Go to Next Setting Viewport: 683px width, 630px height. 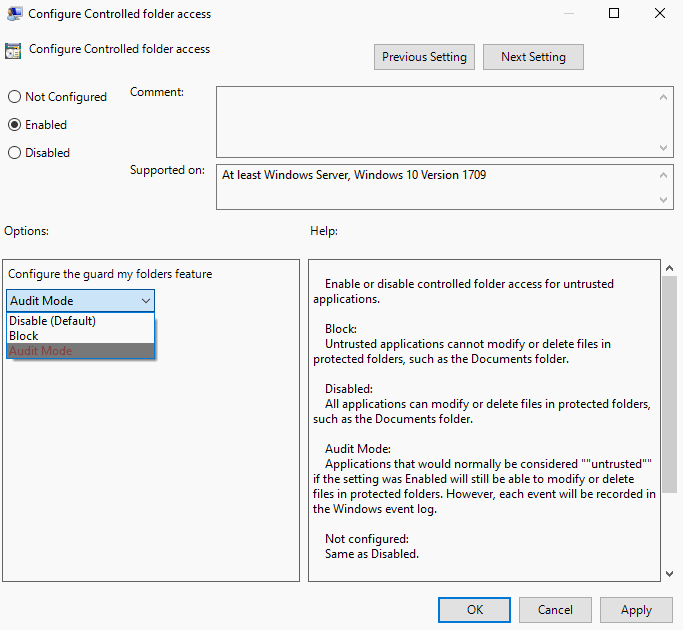[x=533, y=57]
